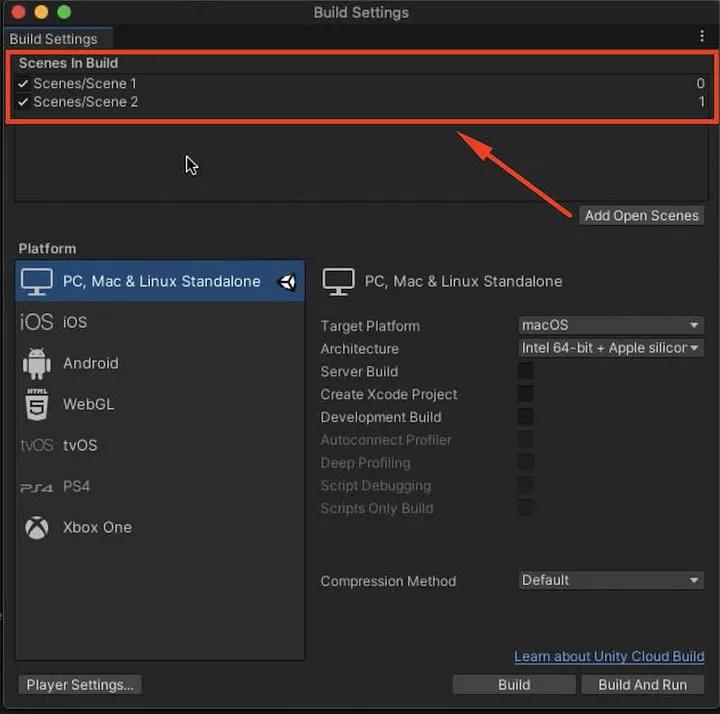Toggle the Autoconnect Profiler checkbox
Viewport: 720px width, 714px height.
point(526,439)
